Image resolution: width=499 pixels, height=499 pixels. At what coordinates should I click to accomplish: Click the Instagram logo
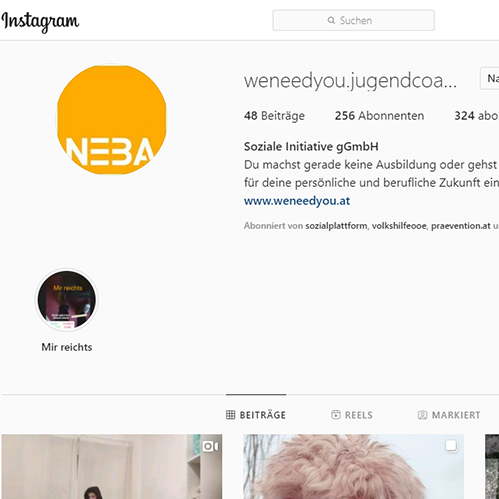pos(40,21)
